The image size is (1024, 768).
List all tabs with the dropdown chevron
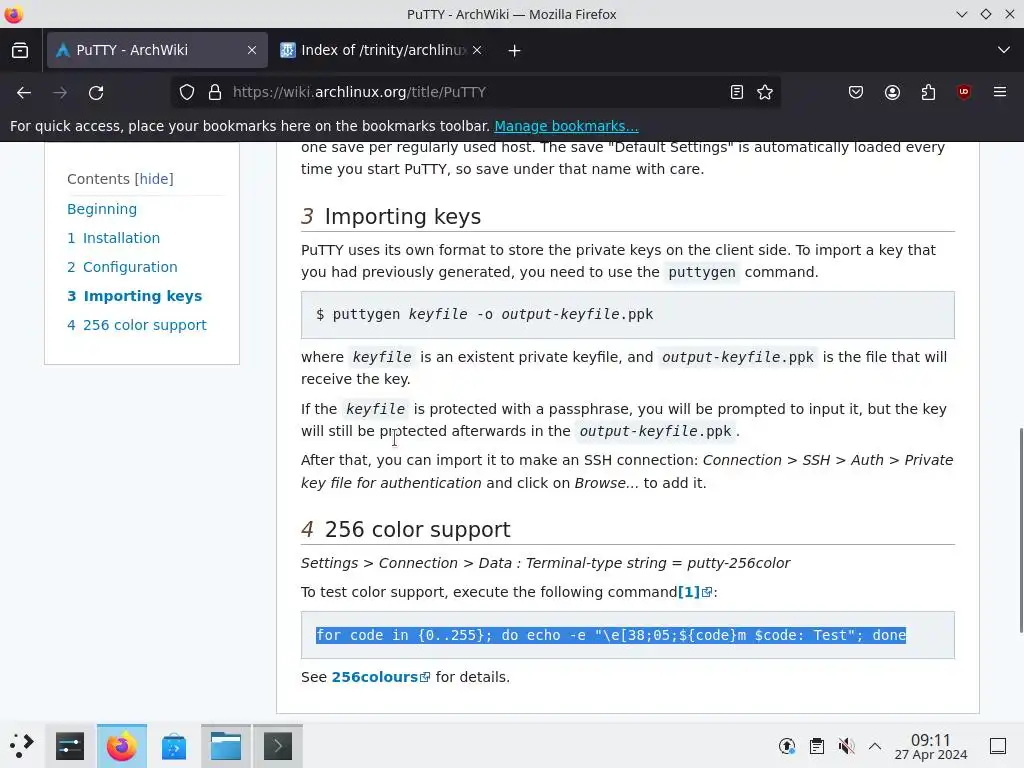coord(1004,50)
